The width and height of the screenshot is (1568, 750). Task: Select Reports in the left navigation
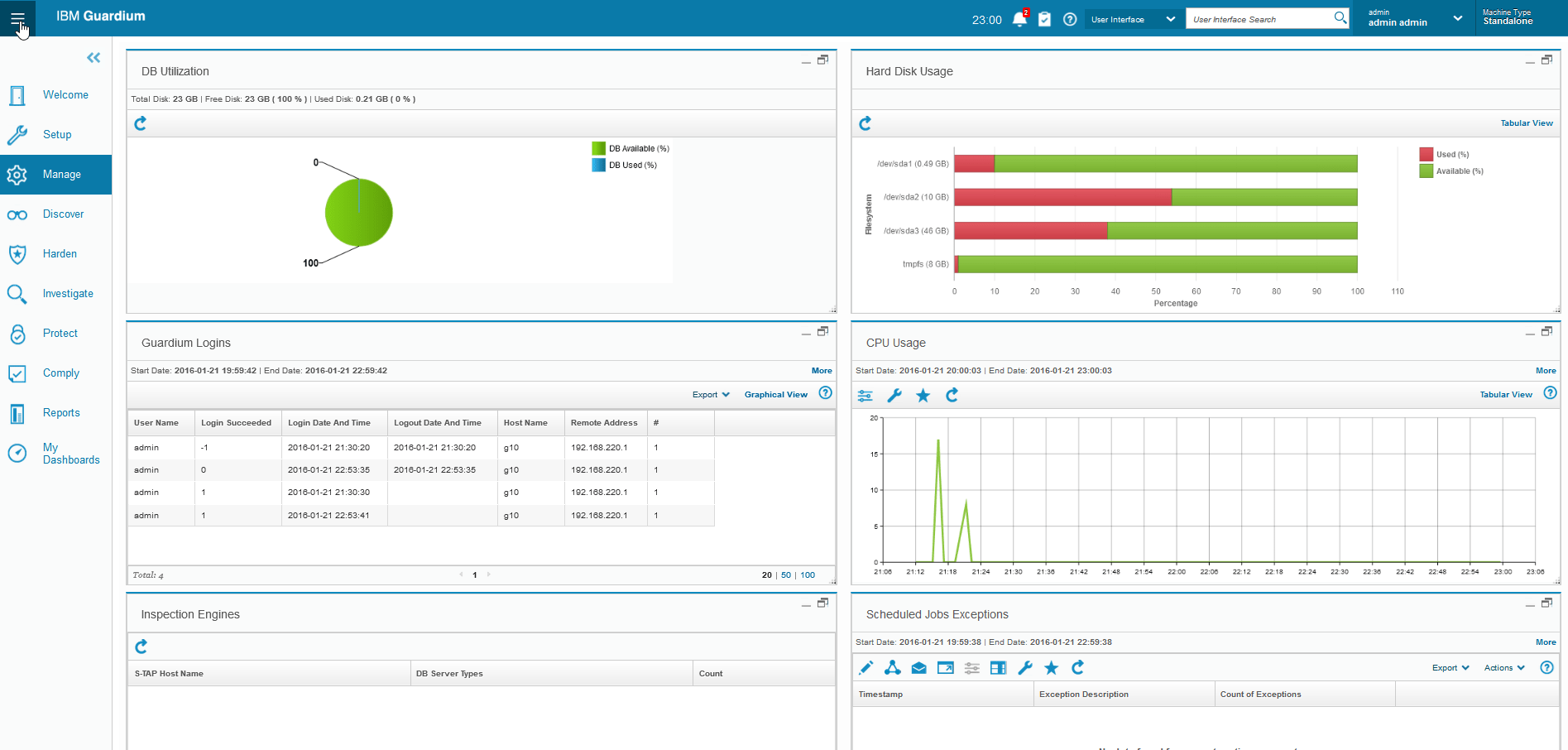click(61, 413)
